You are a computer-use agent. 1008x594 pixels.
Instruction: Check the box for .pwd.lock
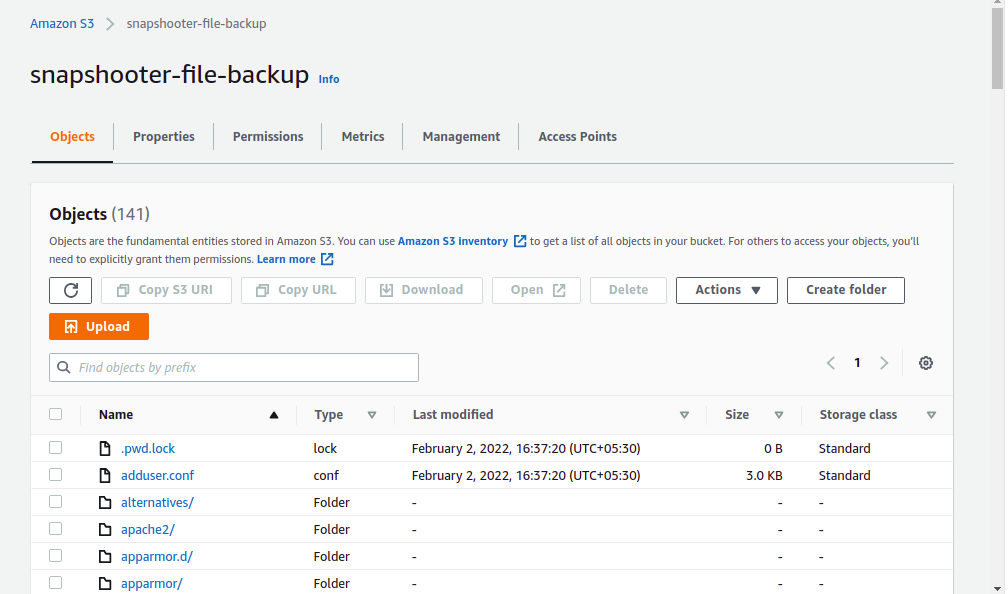click(x=56, y=448)
